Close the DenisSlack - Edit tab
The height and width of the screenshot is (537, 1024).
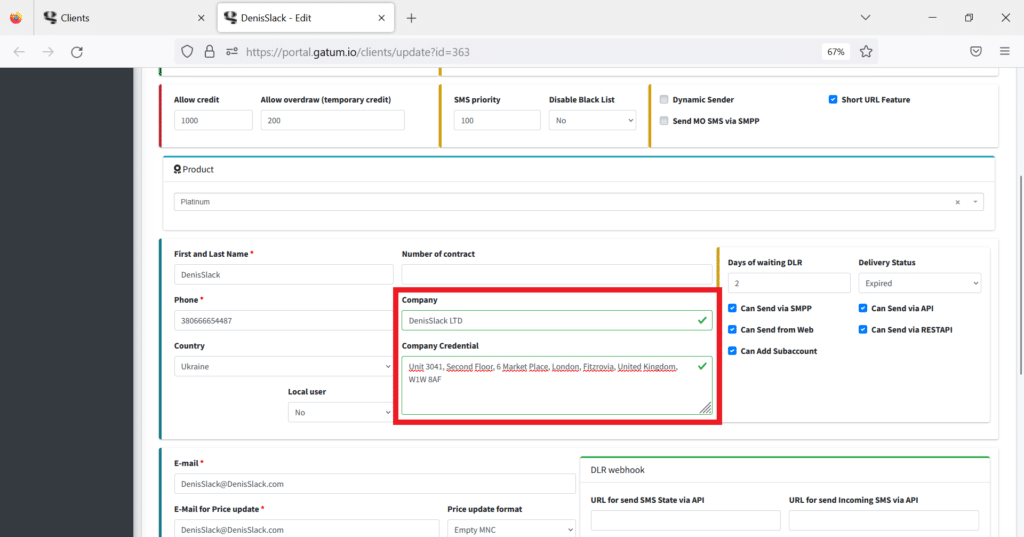[x=383, y=18]
